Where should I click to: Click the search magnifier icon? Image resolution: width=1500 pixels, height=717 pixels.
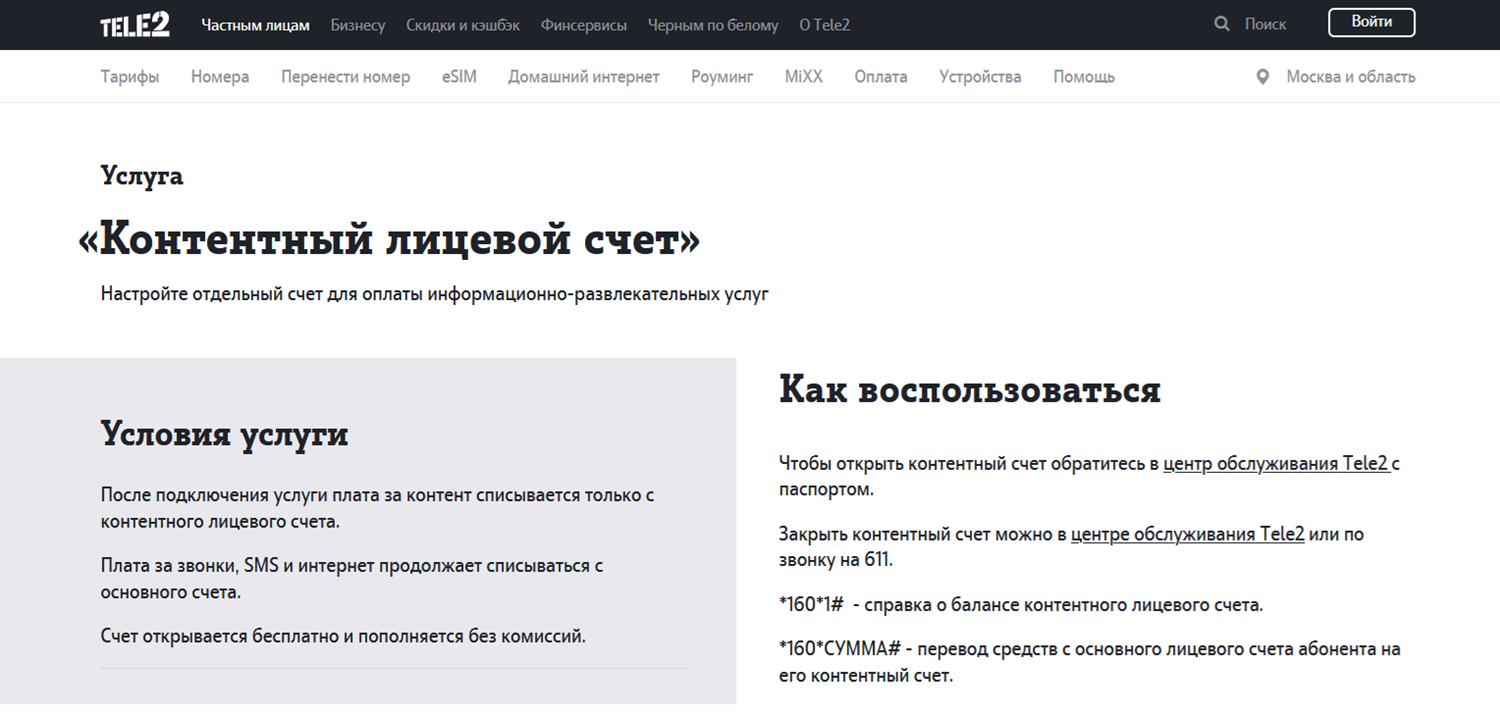point(1222,24)
